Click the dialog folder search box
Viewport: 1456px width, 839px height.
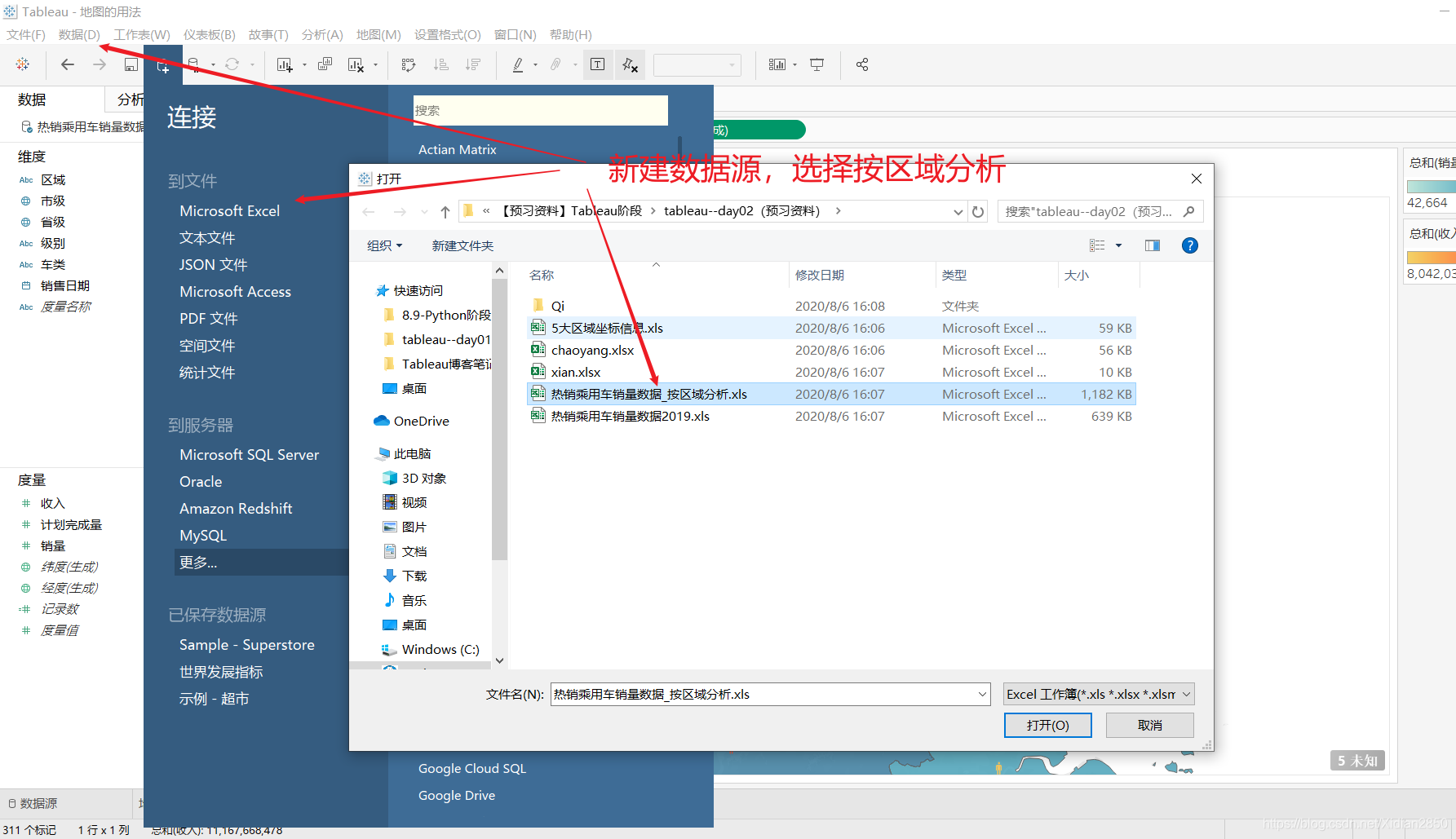pyautogui.click(x=1100, y=212)
